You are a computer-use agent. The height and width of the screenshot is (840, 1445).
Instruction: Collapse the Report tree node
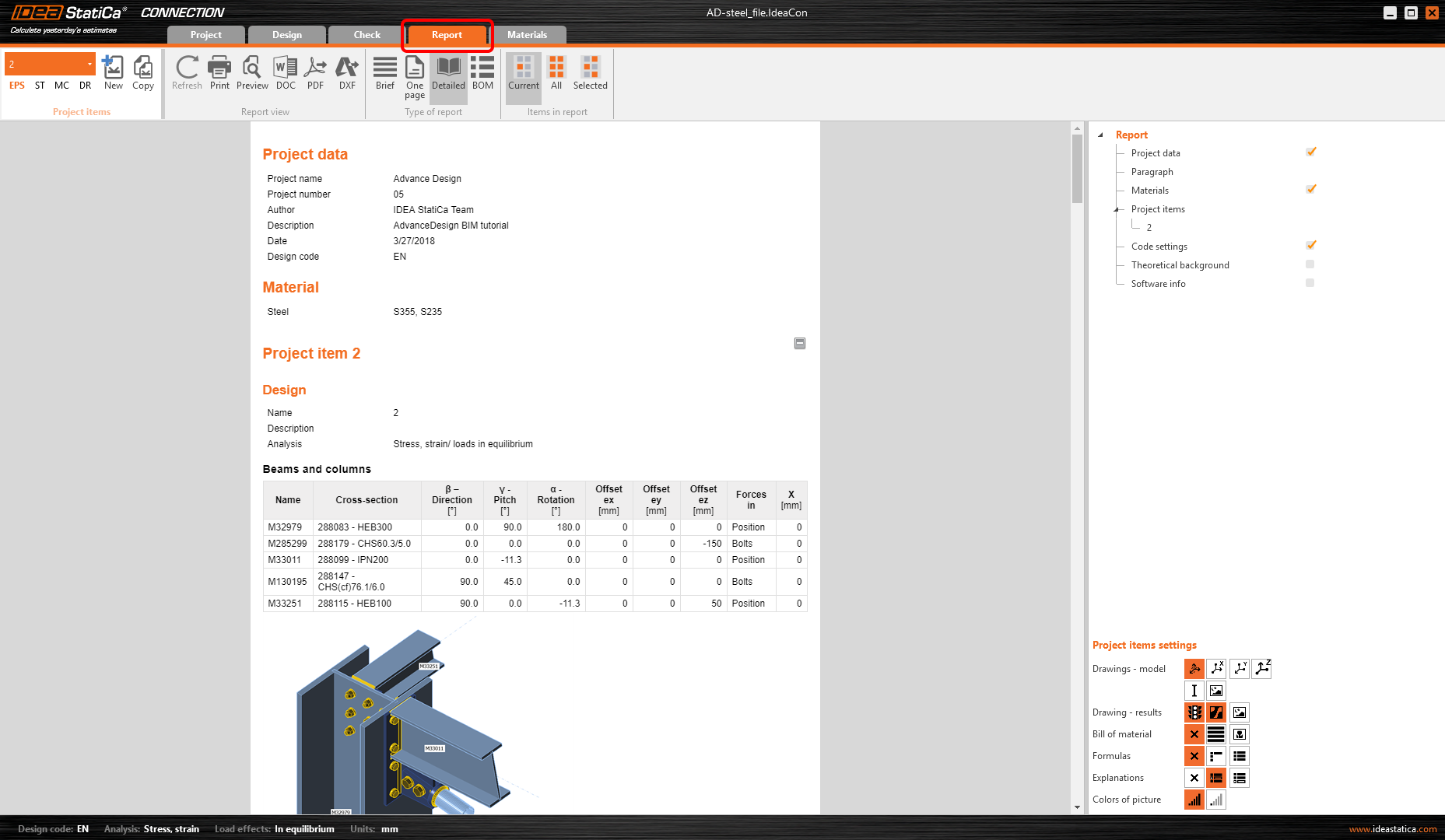coord(1100,135)
